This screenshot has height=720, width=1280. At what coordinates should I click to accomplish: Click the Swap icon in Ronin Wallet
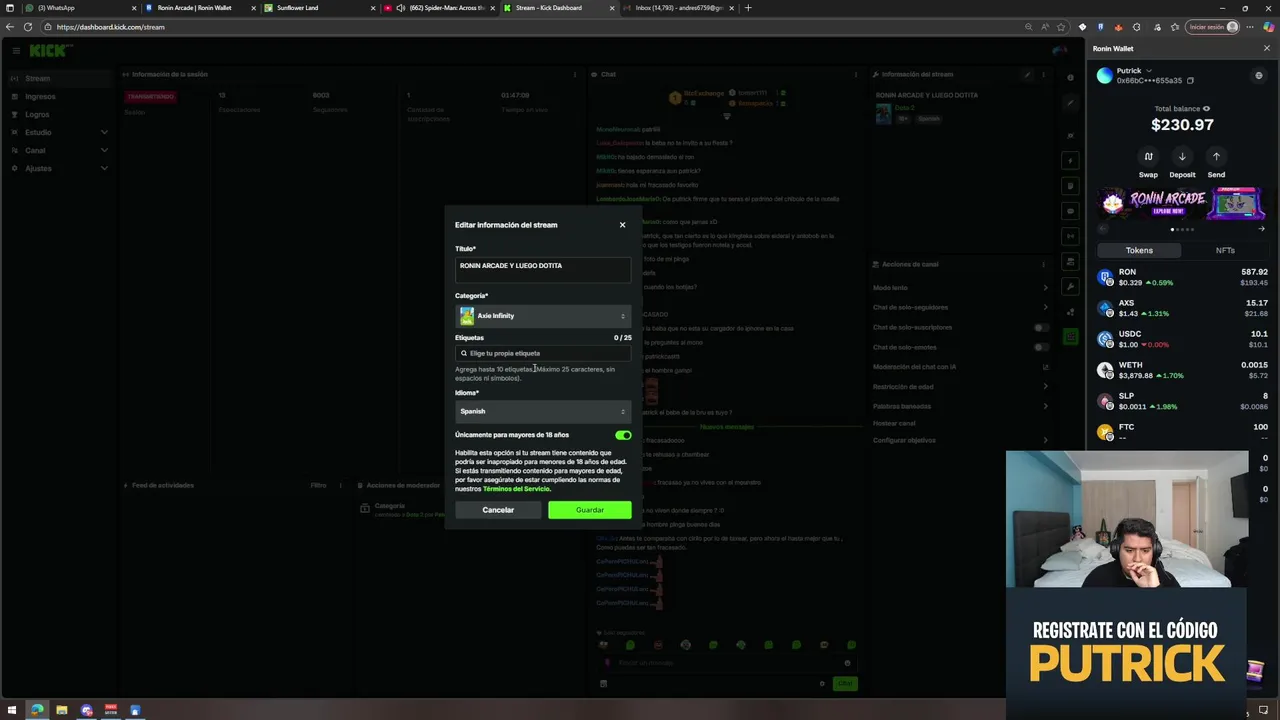click(x=1148, y=157)
